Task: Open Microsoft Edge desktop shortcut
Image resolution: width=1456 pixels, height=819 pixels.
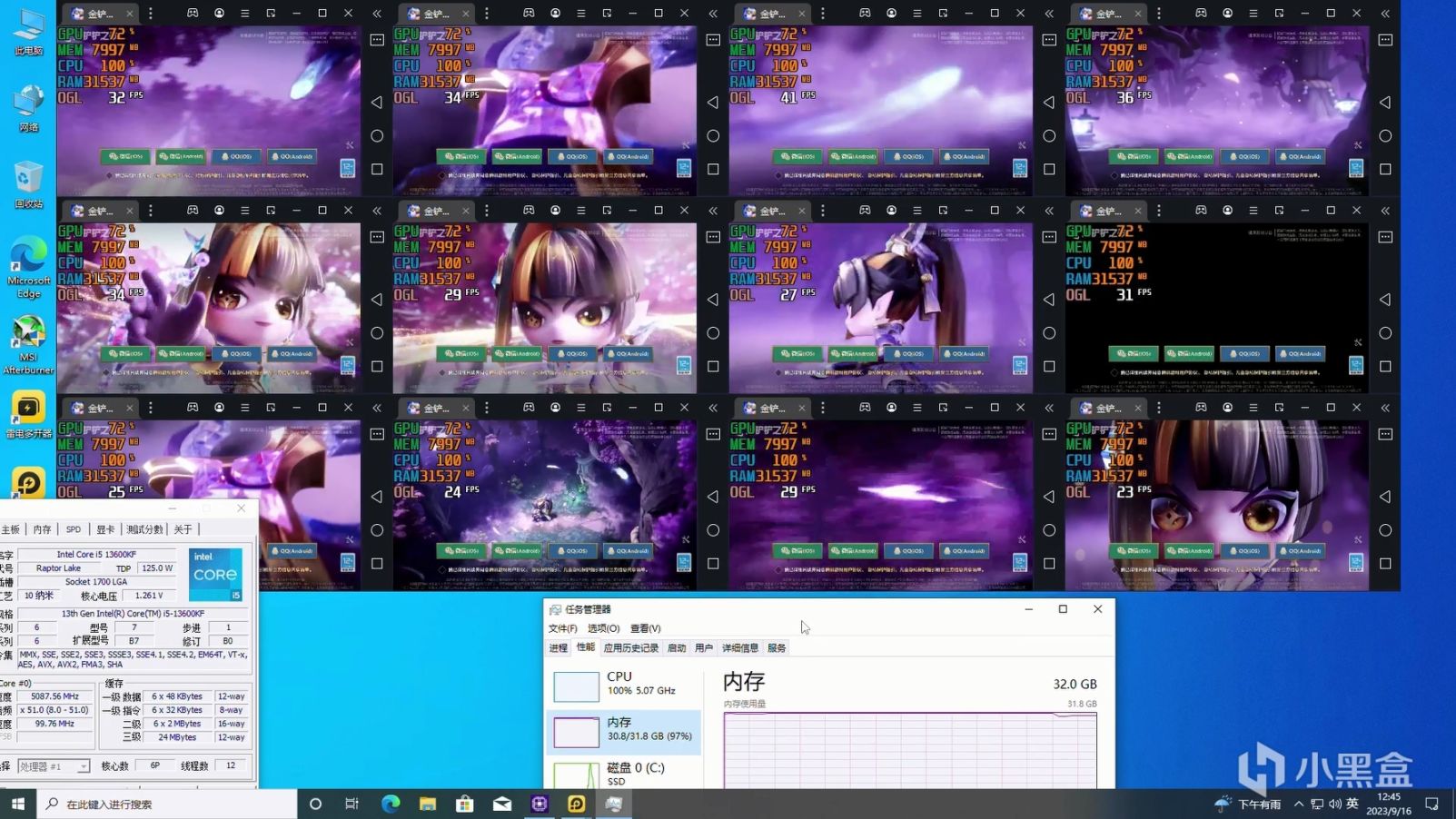Action: coord(28,268)
